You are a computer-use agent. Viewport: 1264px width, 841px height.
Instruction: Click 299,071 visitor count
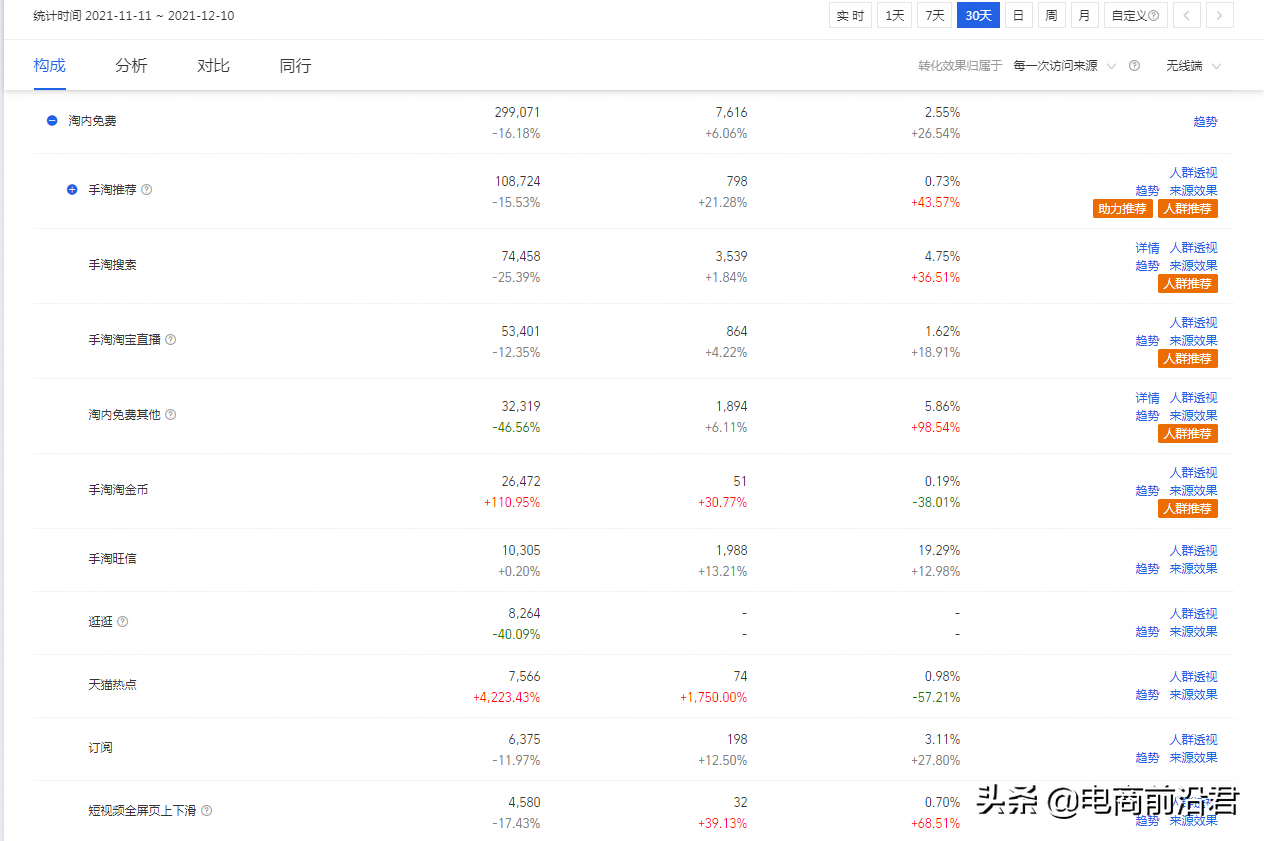(x=517, y=112)
